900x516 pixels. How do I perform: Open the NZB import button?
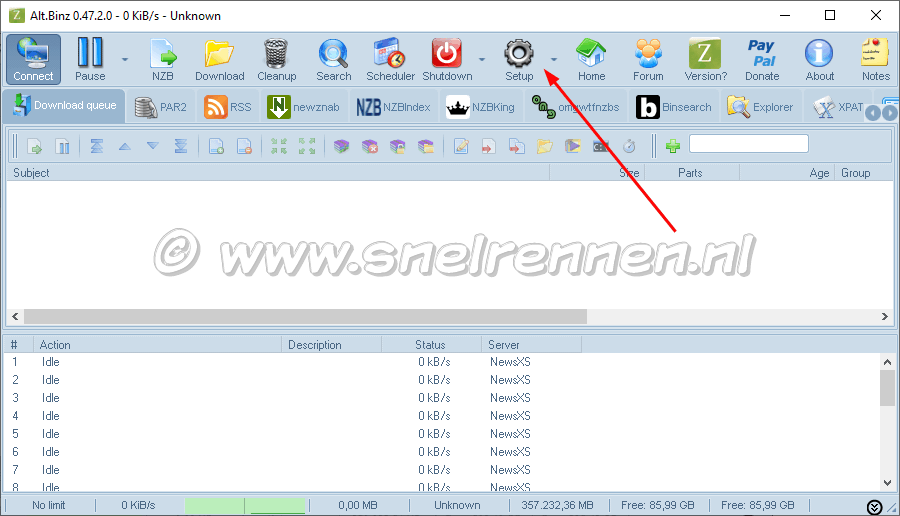coord(163,59)
